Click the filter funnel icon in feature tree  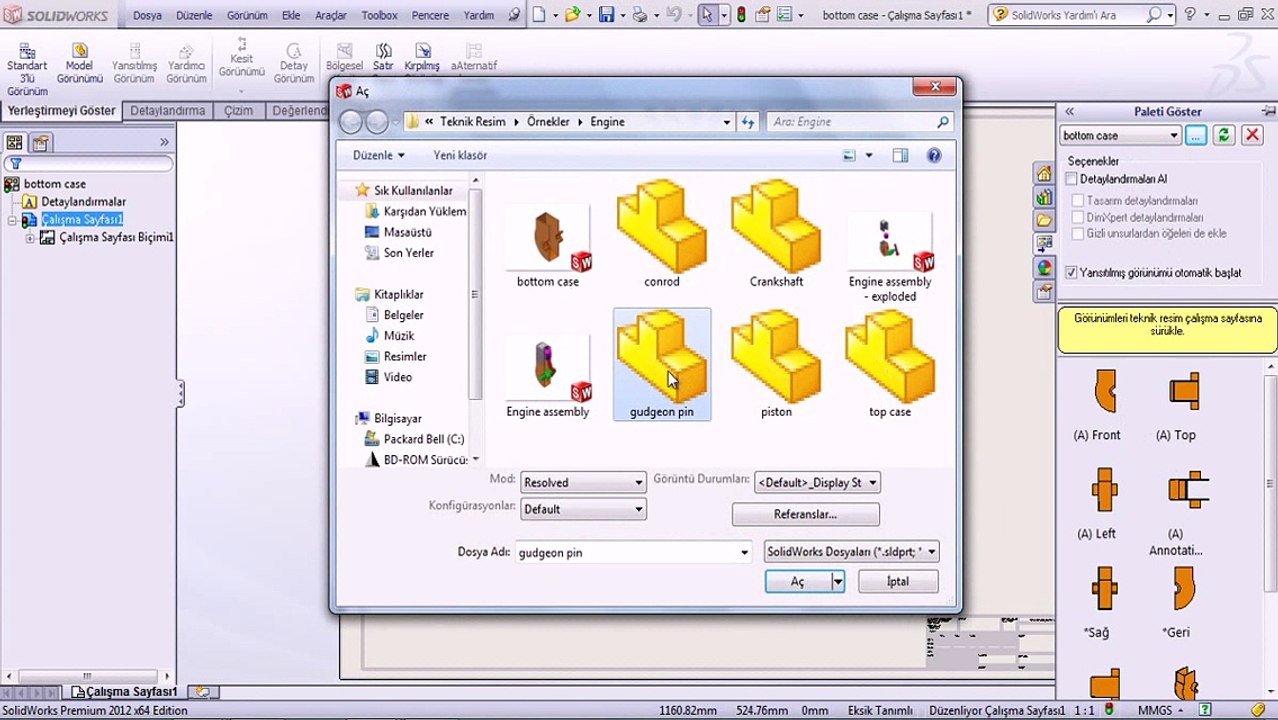pos(15,164)
